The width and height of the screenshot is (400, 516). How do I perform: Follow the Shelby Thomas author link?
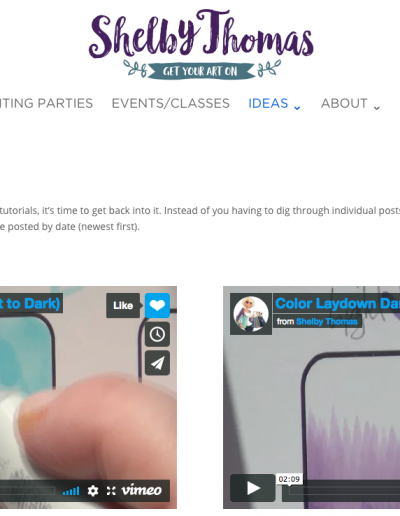[x=327, y=321]
